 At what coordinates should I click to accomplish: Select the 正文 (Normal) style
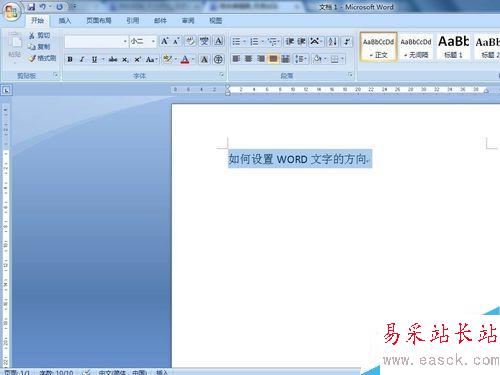pos(378,47)
